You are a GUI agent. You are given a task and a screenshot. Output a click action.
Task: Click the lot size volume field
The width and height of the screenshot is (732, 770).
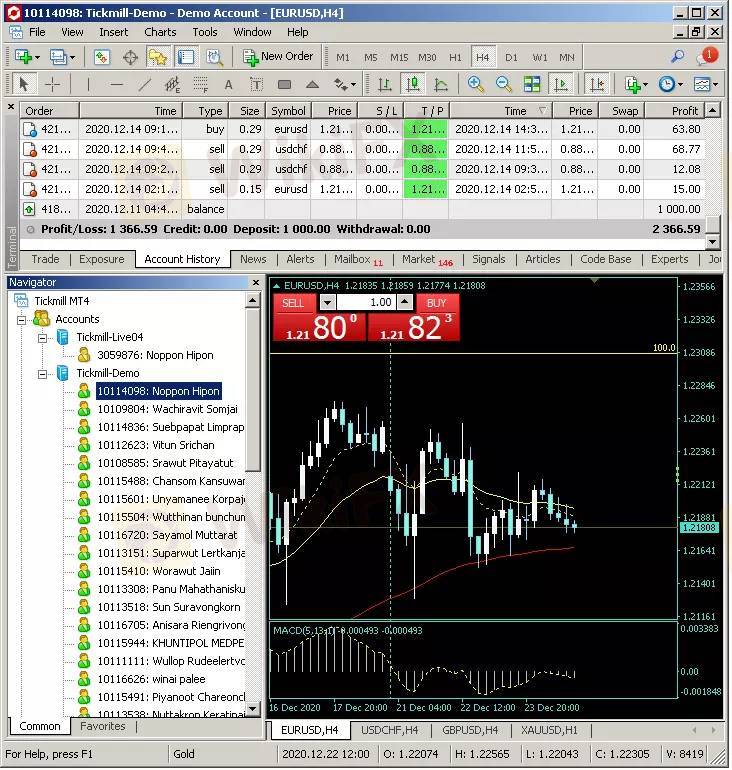[366, 302]
